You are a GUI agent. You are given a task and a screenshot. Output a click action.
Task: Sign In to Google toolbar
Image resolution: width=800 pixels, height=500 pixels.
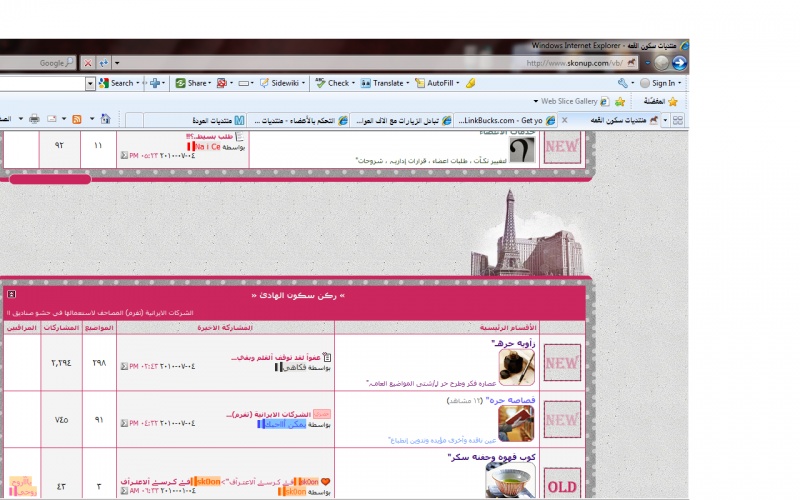tap(662, 83)
